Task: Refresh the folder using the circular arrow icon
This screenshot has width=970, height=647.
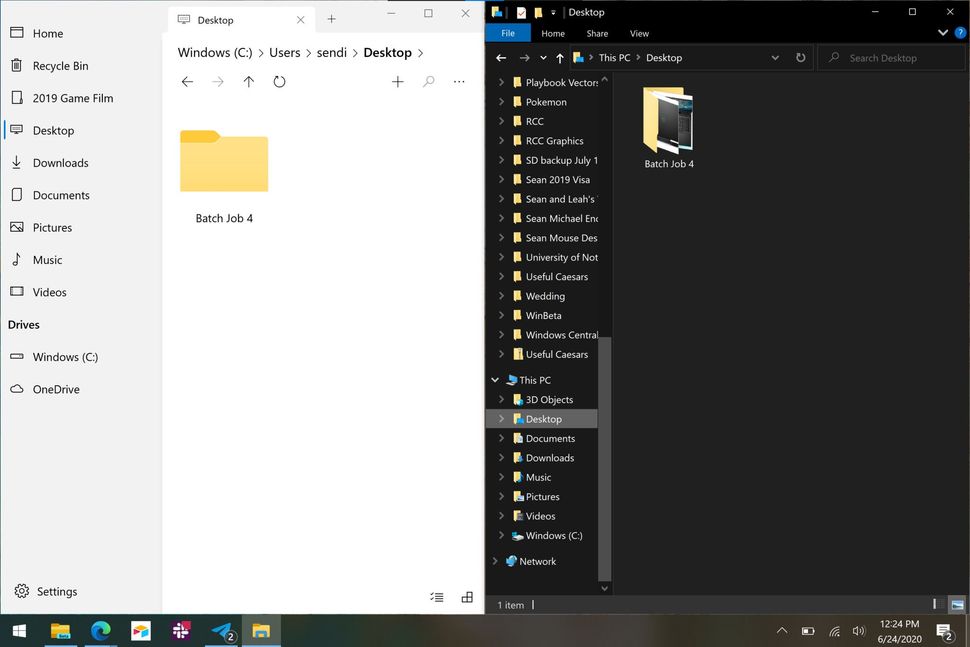Action: pos(279,81)
